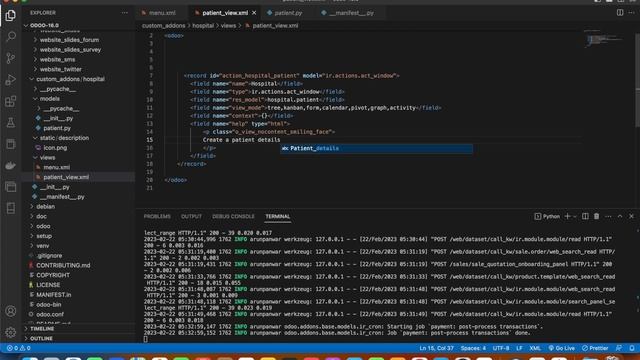
Task: Open the Problems panel tab
Action: pyautogui.click(x=157, y=216)
